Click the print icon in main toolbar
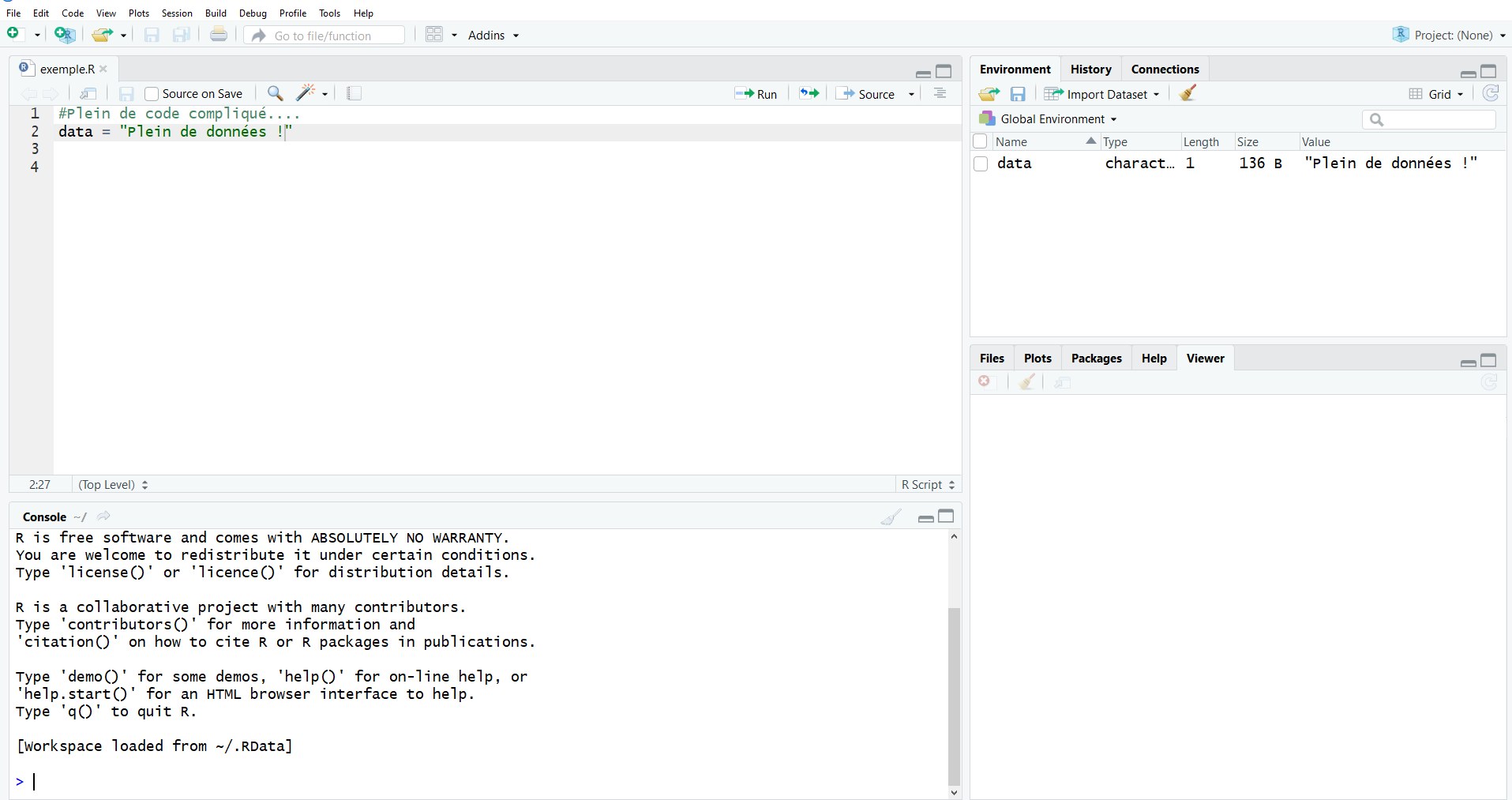Viewport: 1512px width, 800px height. click(219, 35)
